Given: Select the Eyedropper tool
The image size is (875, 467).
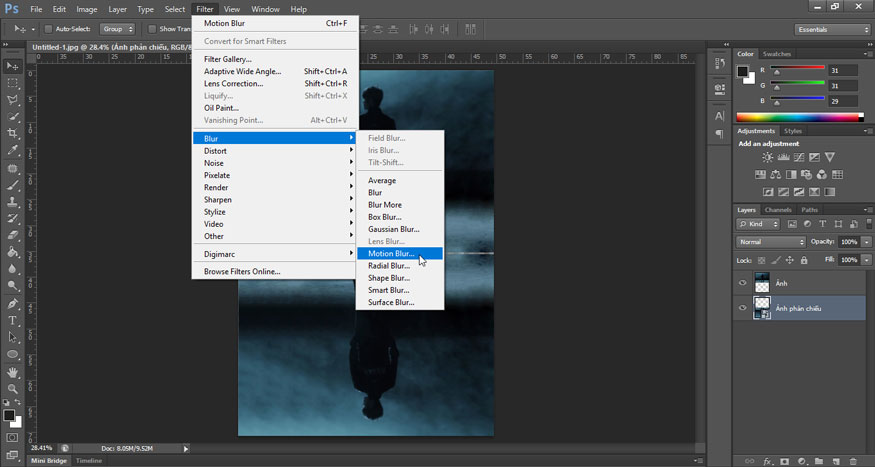Looking at the screenshot, I should pos(12,150).
